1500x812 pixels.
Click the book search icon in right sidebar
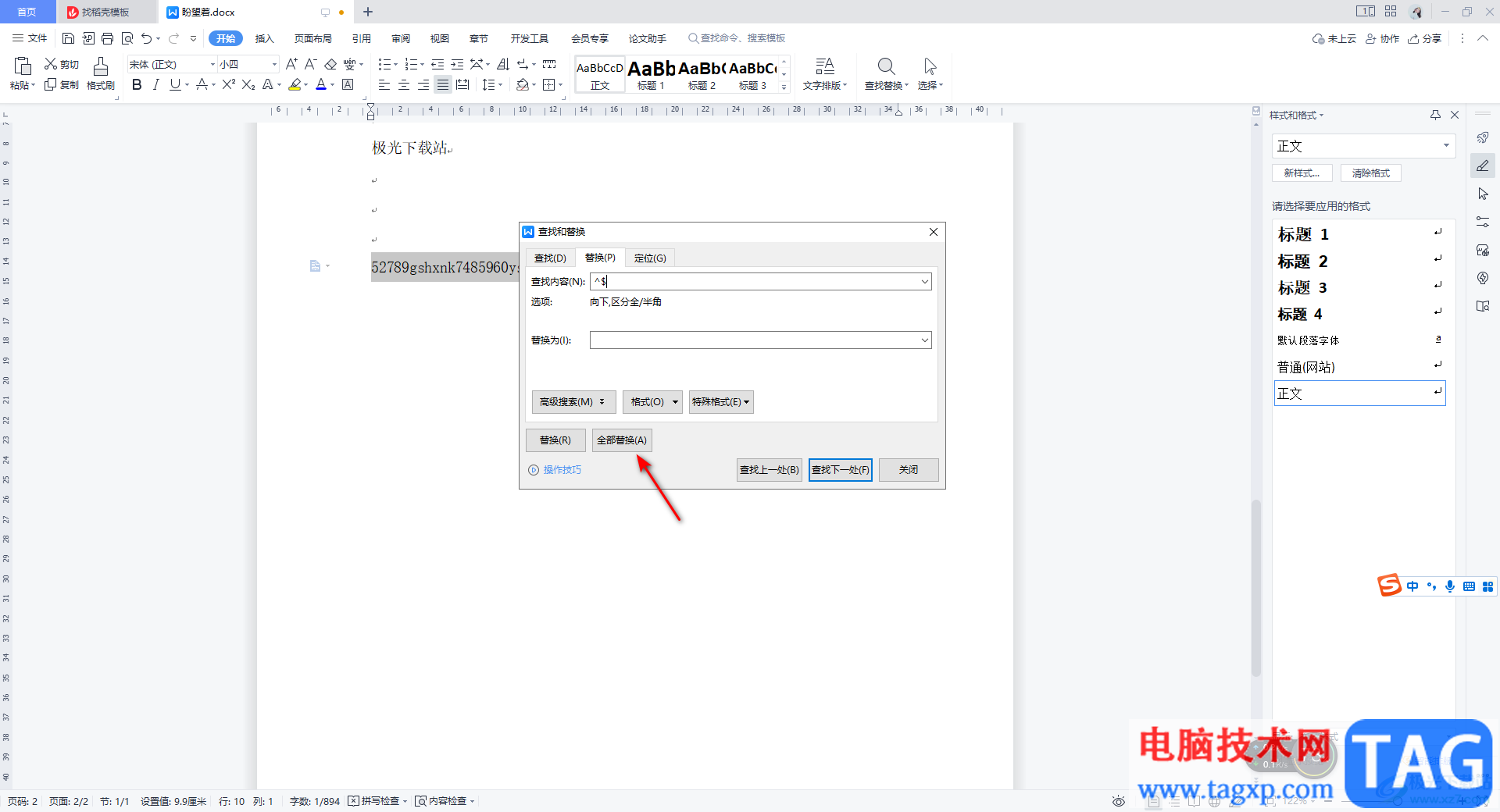1483,306
